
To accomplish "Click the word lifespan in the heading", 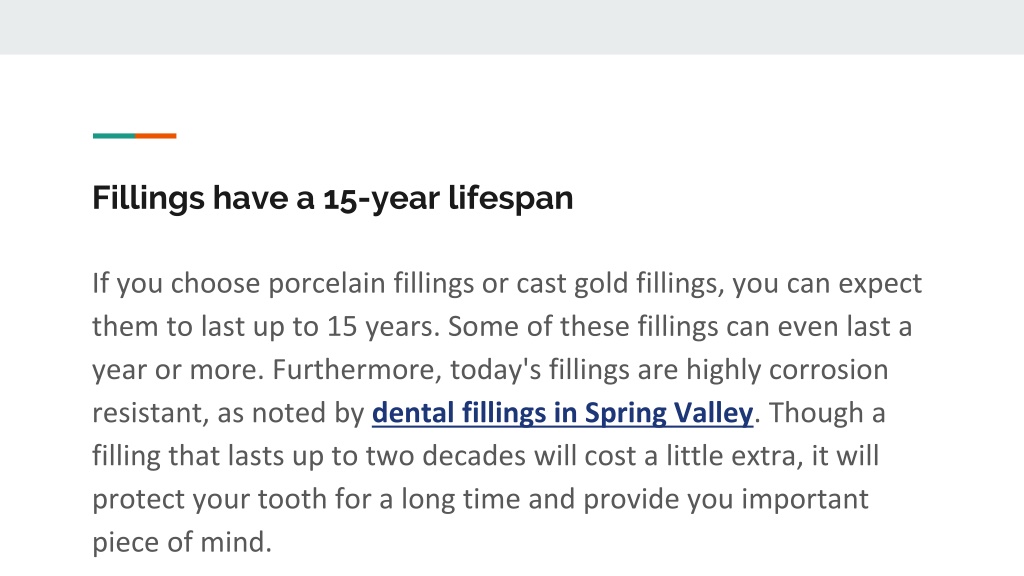I will pyautogui.click(x=511, y=198).
